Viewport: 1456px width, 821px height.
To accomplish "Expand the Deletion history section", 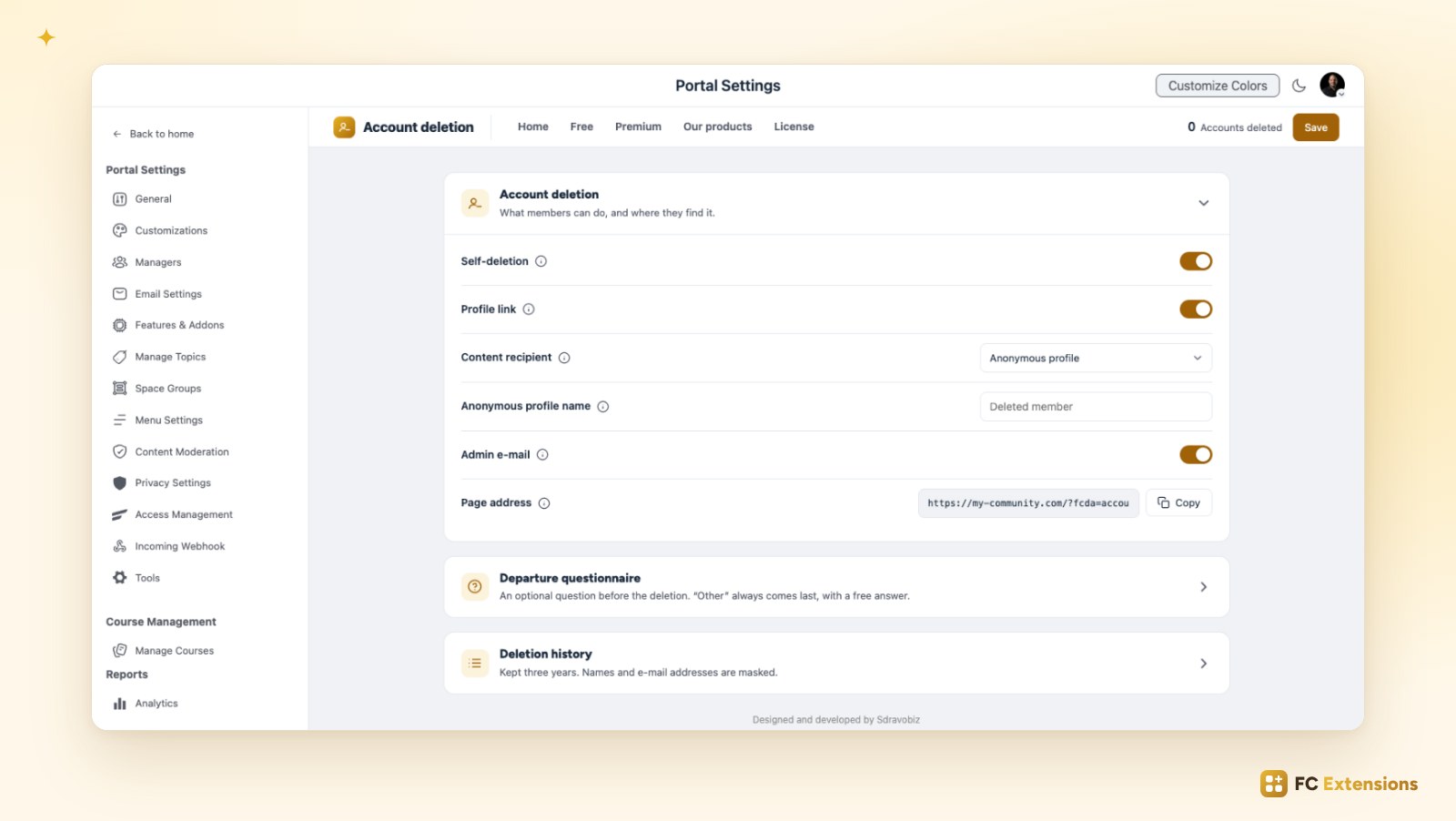I will 1203,664.
